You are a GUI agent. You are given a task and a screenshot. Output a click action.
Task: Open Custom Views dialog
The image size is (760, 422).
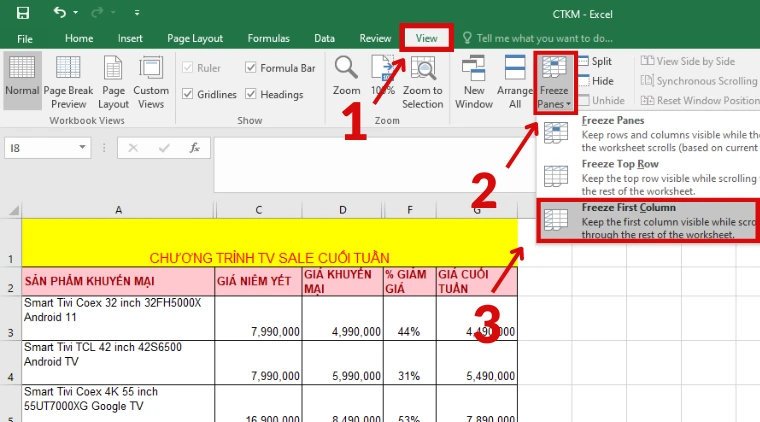tap(151, 82)
